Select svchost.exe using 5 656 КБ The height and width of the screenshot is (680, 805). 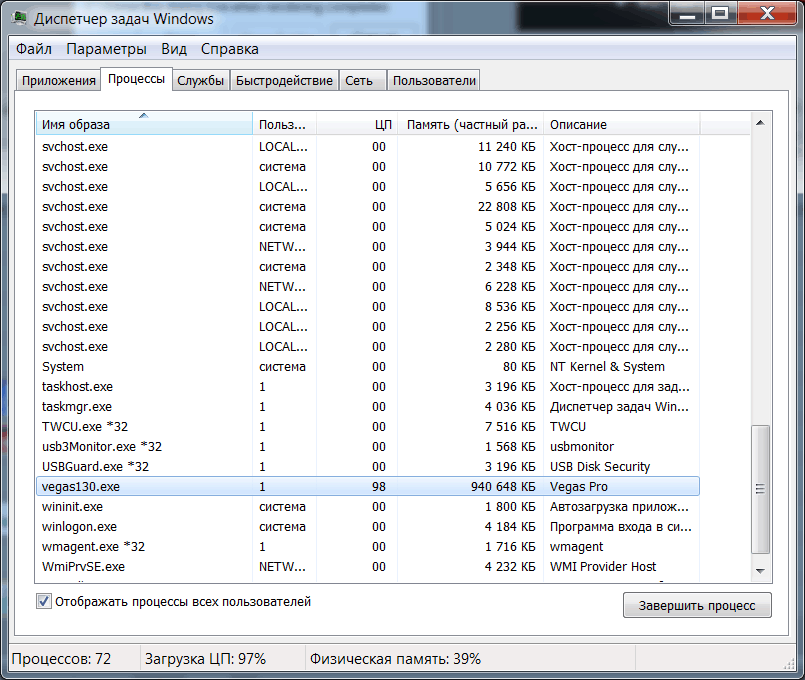click(368, 187)
